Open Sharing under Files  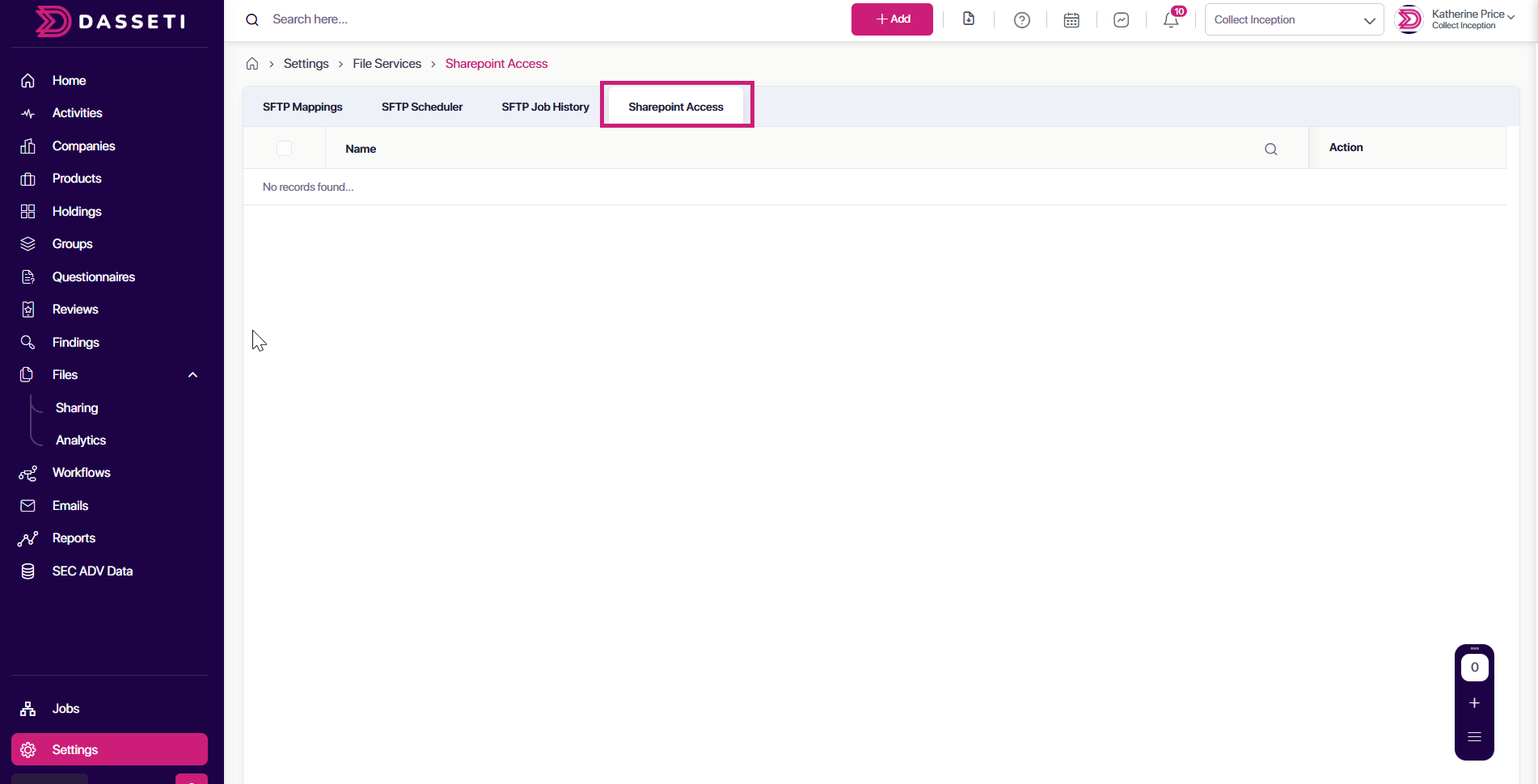[77, 408]
